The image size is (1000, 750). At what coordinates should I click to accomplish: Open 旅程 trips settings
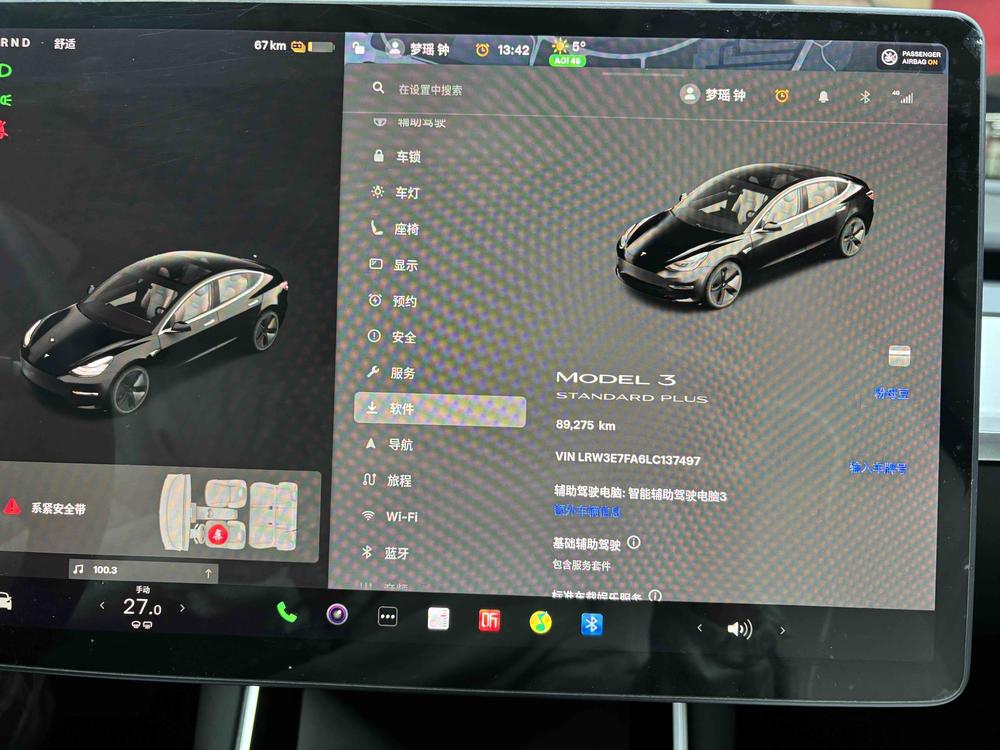[x=387, y=480]
